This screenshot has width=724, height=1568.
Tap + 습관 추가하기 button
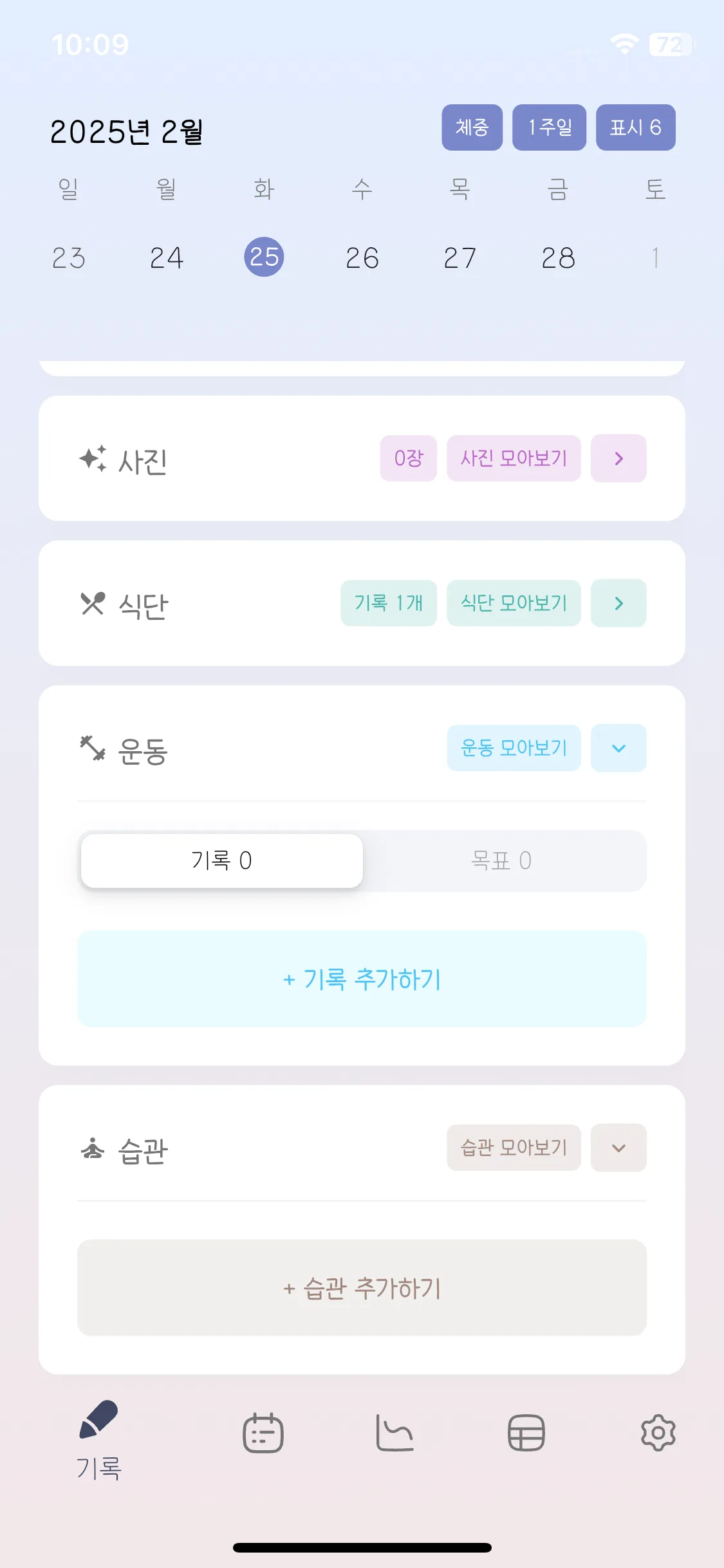(x=362, y=1288)
